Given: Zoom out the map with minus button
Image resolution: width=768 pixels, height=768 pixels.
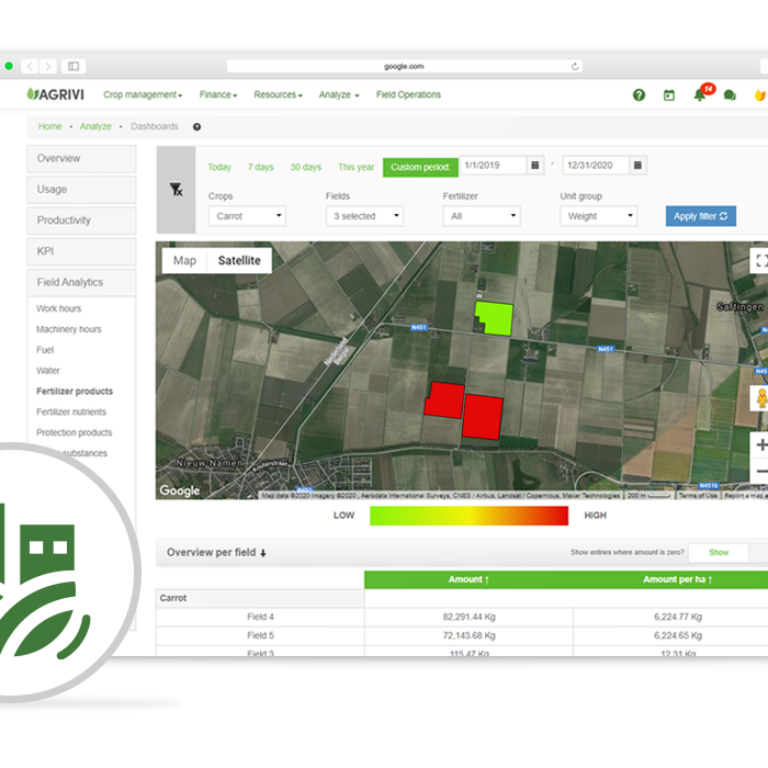Looking at the screenshot, I should coord(761,471).
